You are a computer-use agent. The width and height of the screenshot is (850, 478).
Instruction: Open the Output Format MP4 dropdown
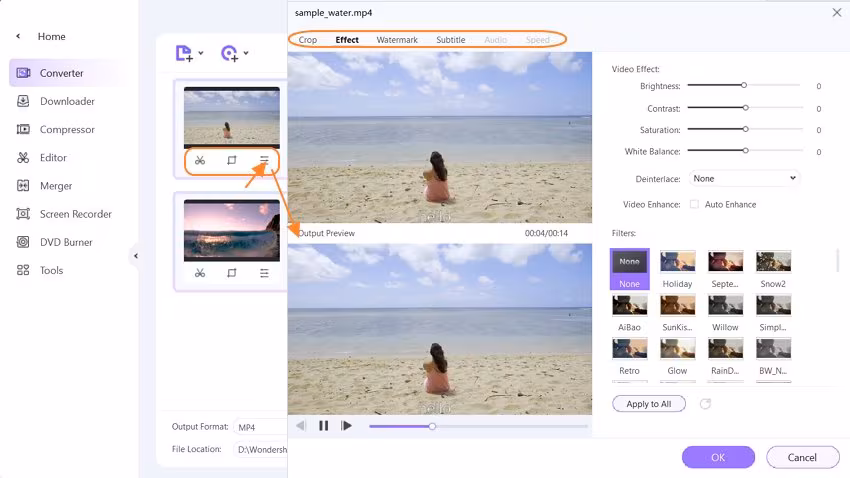260,427
